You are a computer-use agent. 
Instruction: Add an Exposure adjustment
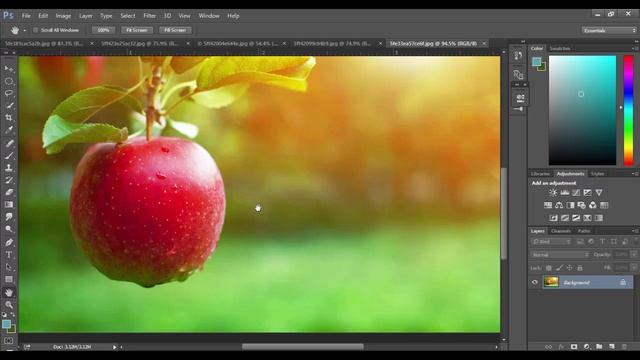pos(587,192)
